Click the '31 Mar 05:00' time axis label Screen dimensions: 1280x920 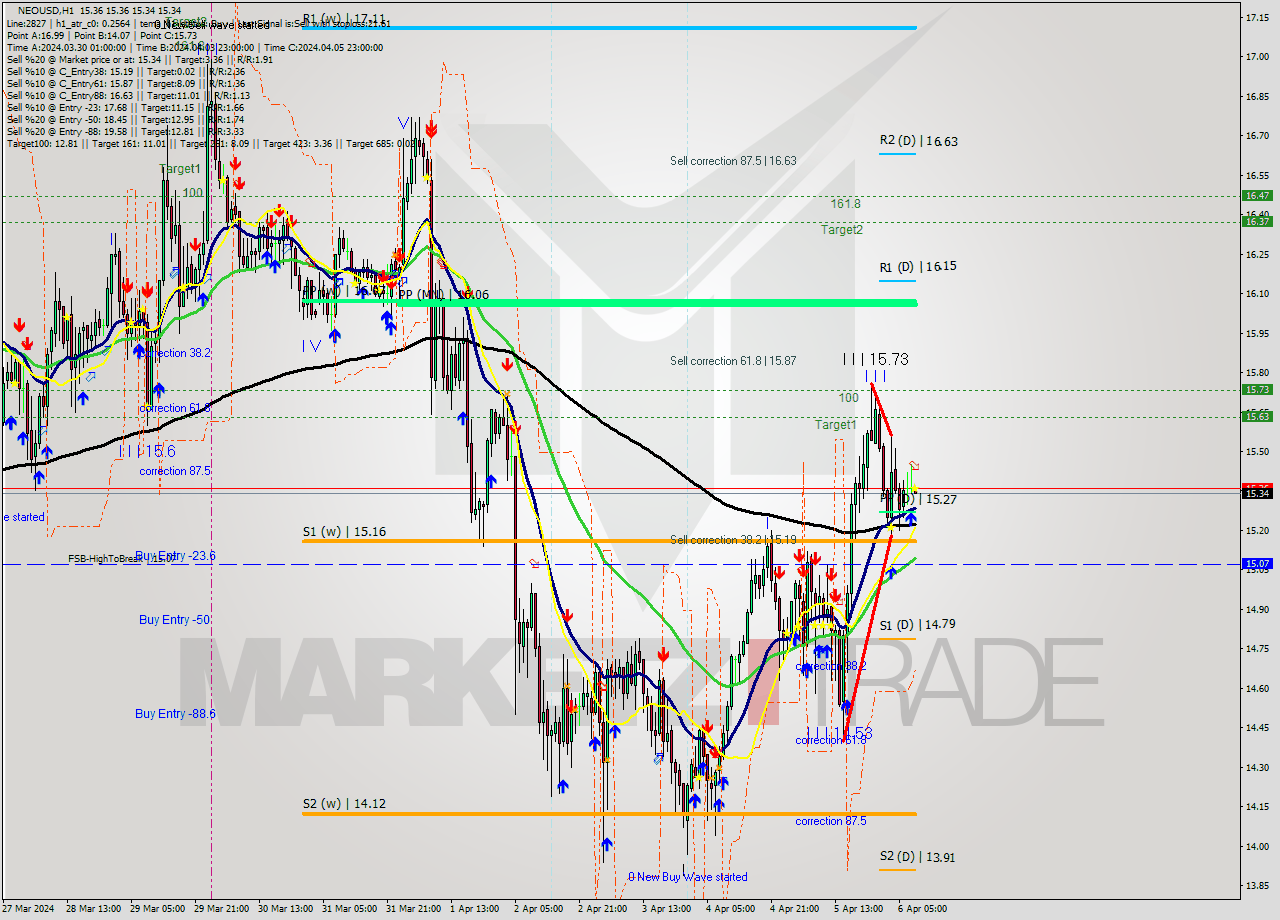click(x=350, y=909)
